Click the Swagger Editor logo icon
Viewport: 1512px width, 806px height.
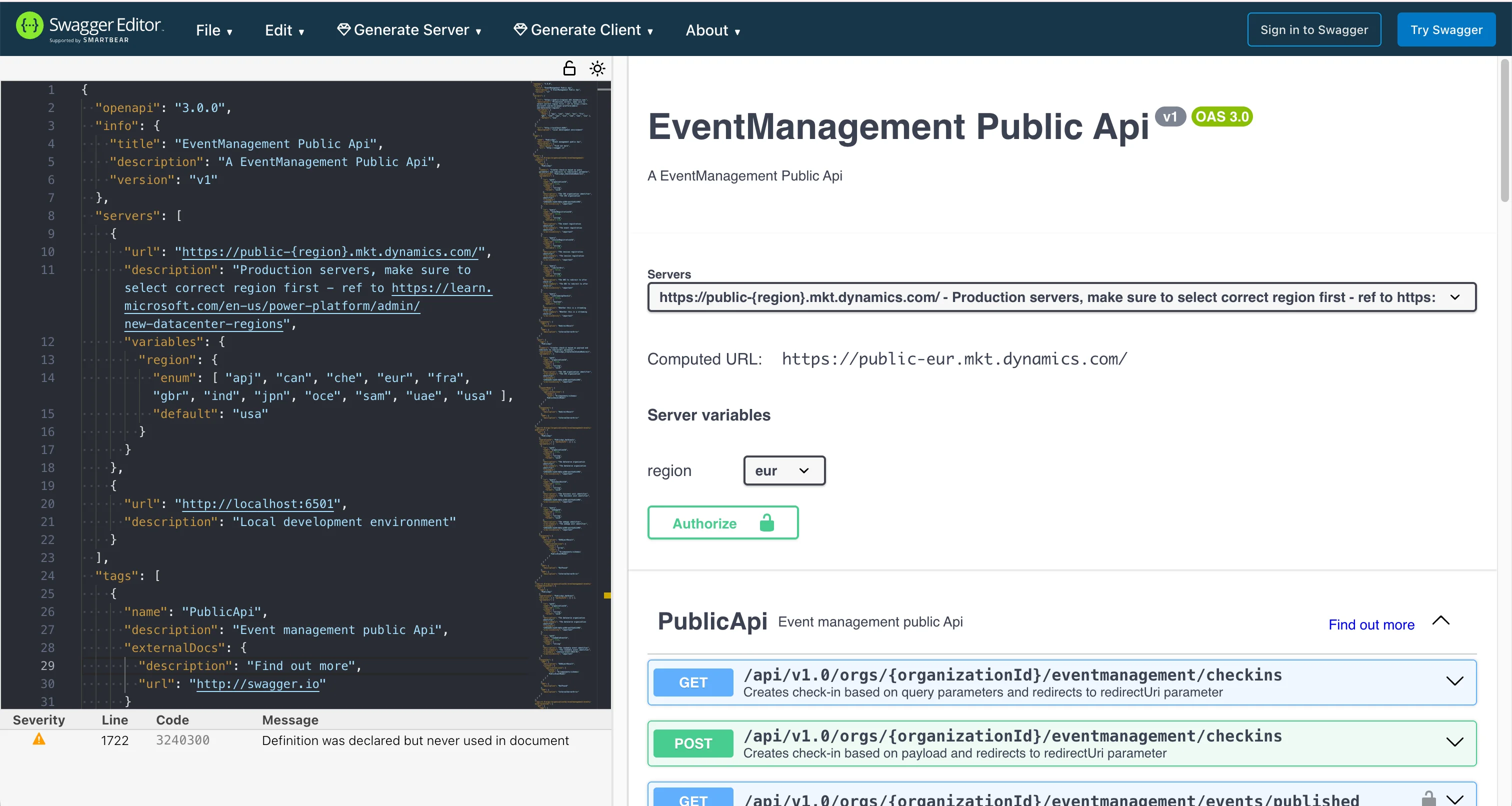pyautogui.click(x=29, y=26)
